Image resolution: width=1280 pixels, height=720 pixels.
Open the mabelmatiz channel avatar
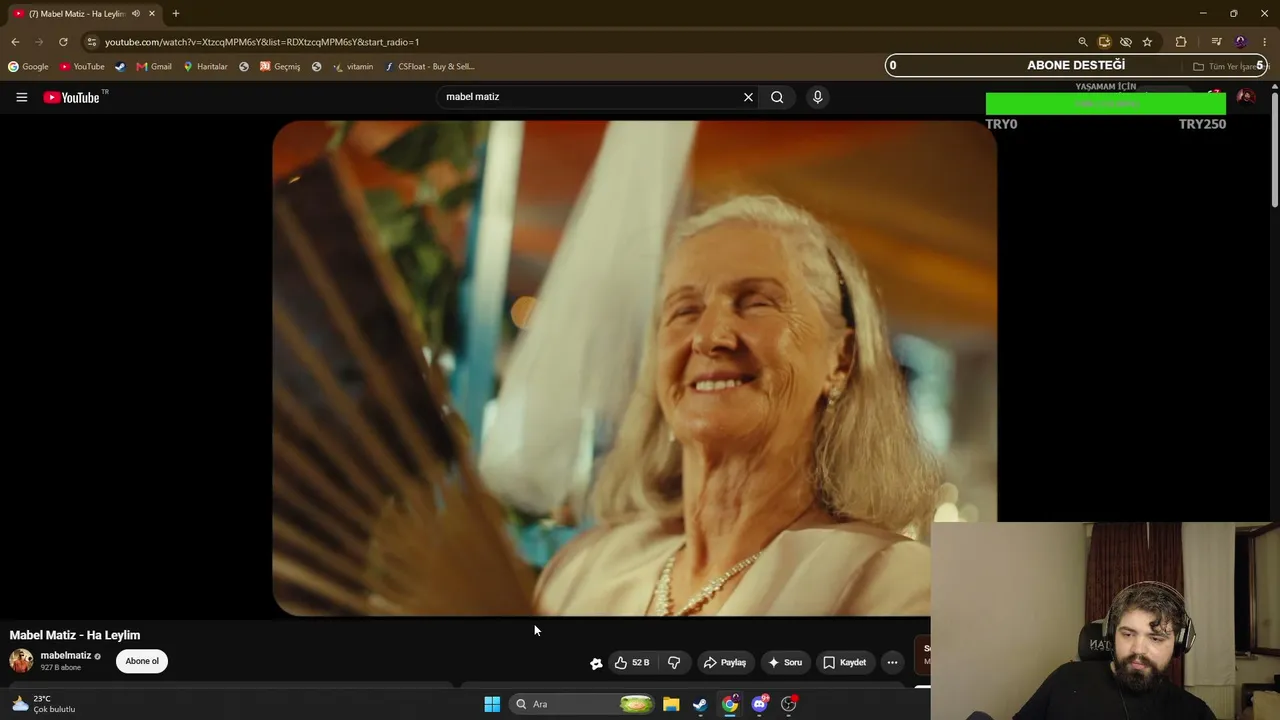click(x=21, y=660)
